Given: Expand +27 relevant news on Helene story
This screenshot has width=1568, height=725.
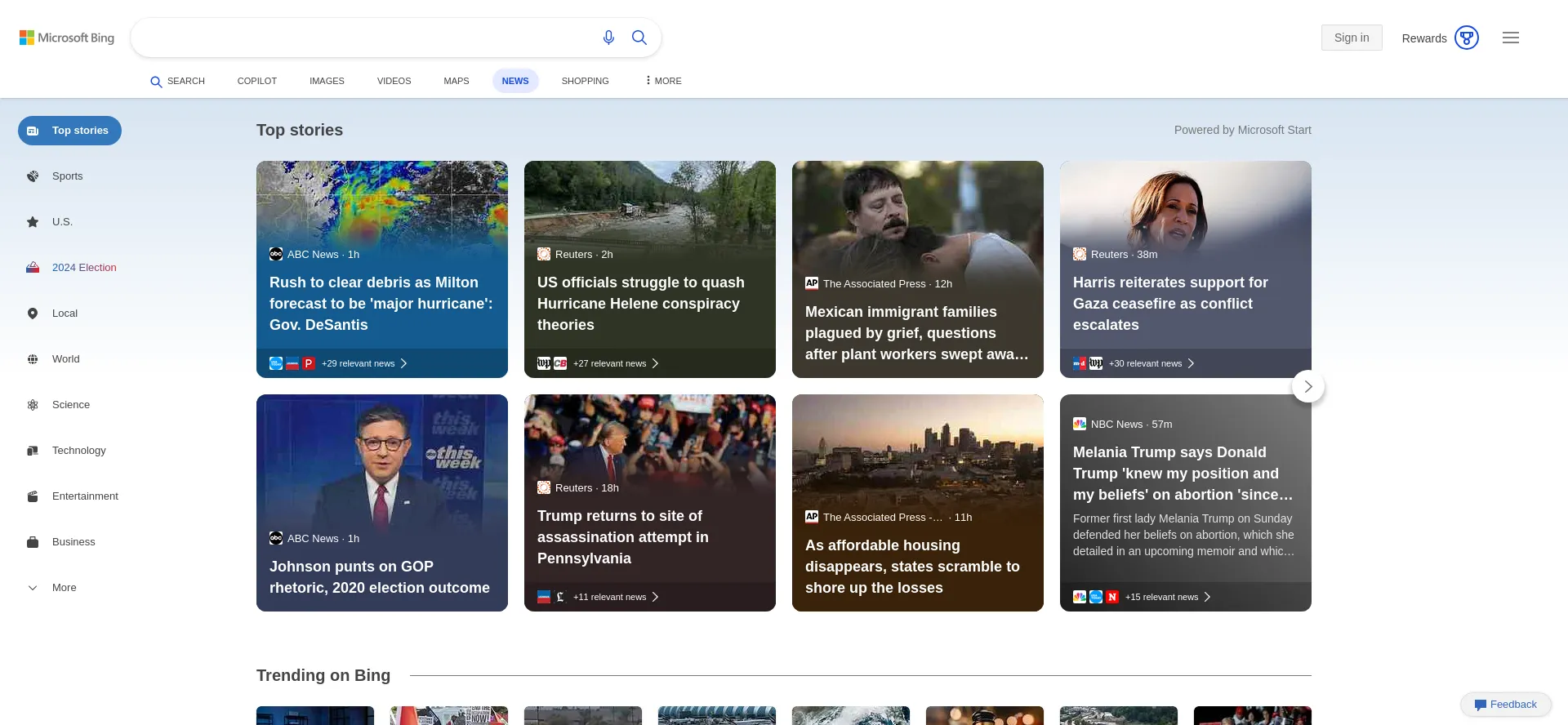Looking at the screenshot, I should 616,363.
